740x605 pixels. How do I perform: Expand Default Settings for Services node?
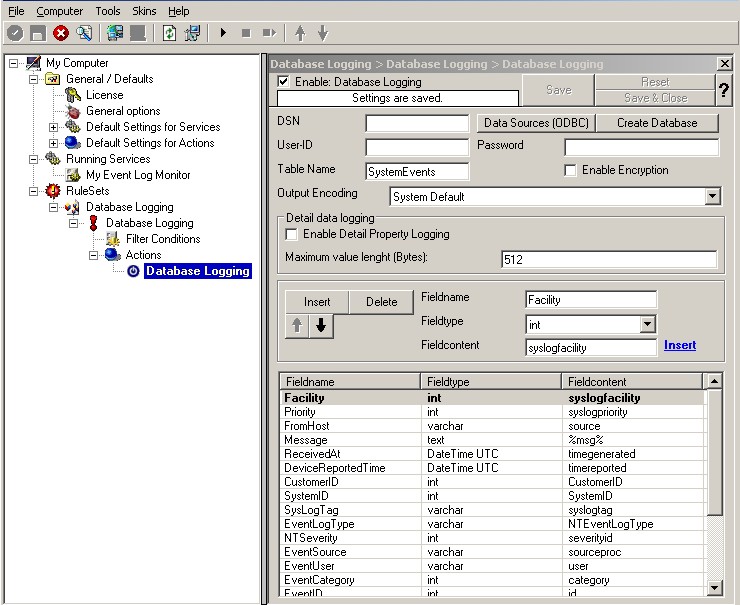54,127
